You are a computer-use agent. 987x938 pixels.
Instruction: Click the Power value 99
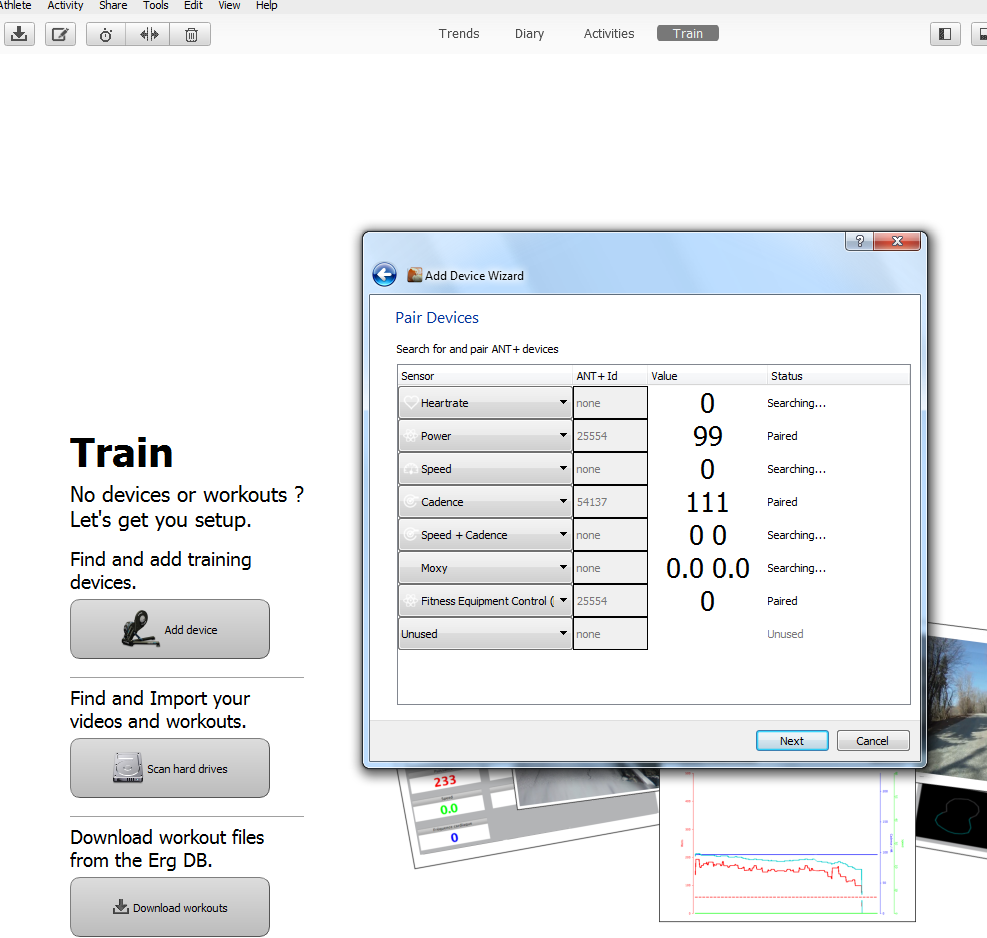point(708,436)
